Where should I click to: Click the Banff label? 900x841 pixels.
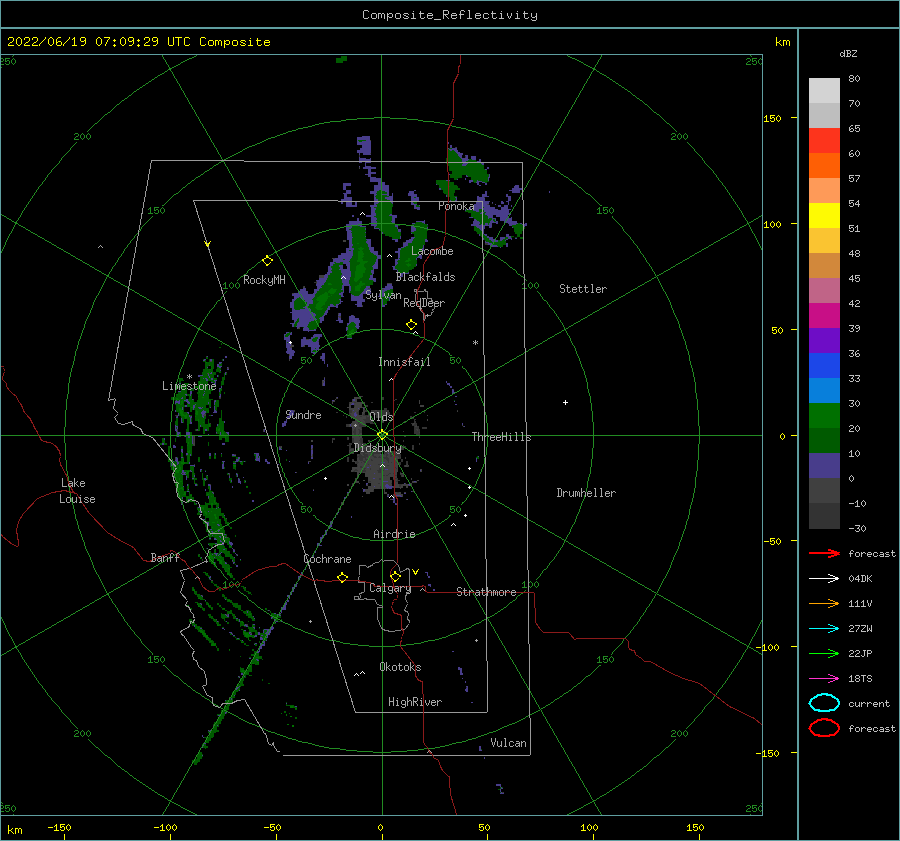tap(165, 558)
